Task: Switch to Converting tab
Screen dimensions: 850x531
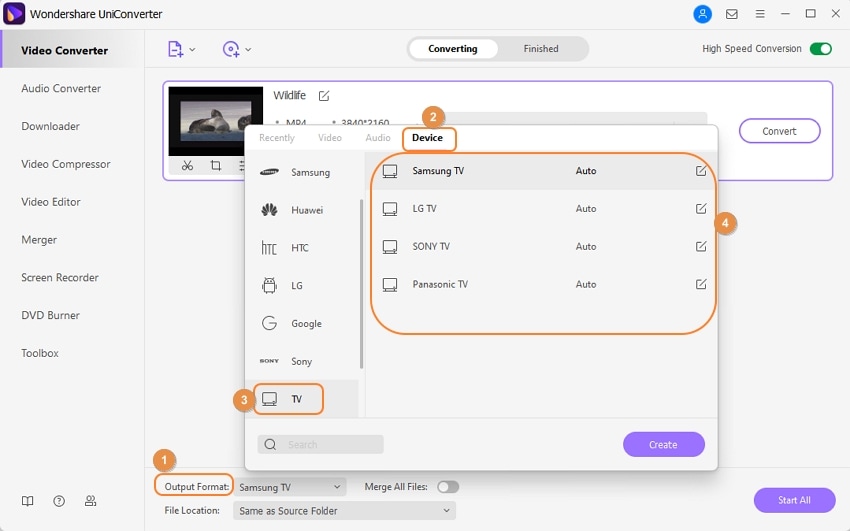Action: coord(453,49)
